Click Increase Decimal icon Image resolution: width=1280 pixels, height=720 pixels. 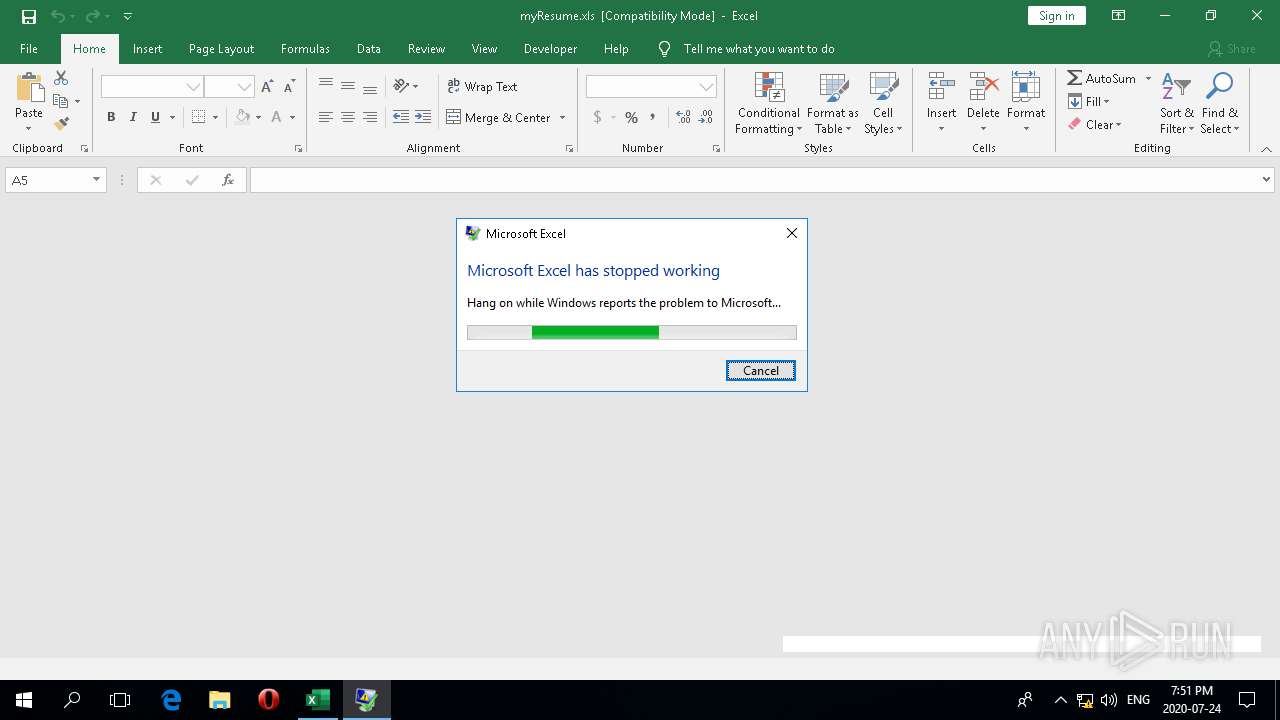(x=684, y=117)
